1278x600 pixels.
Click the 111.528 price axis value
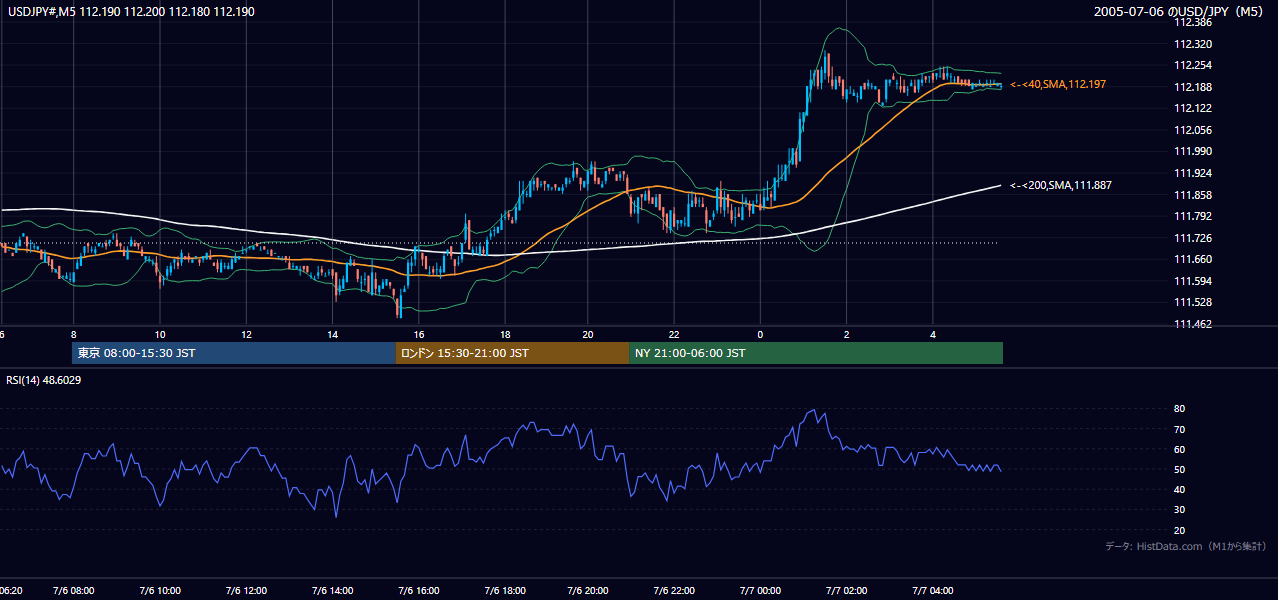[x=1194, y=302]
